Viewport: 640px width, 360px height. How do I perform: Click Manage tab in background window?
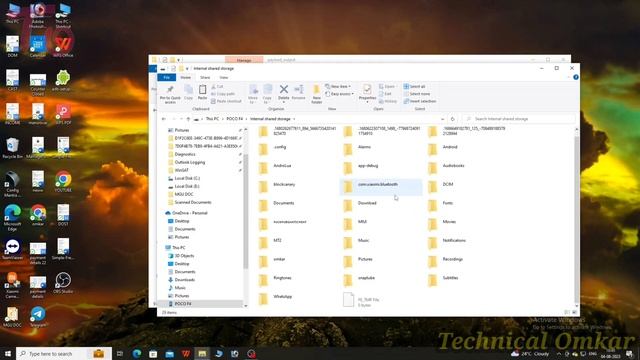pyautogui.click(x=244, y=60)
